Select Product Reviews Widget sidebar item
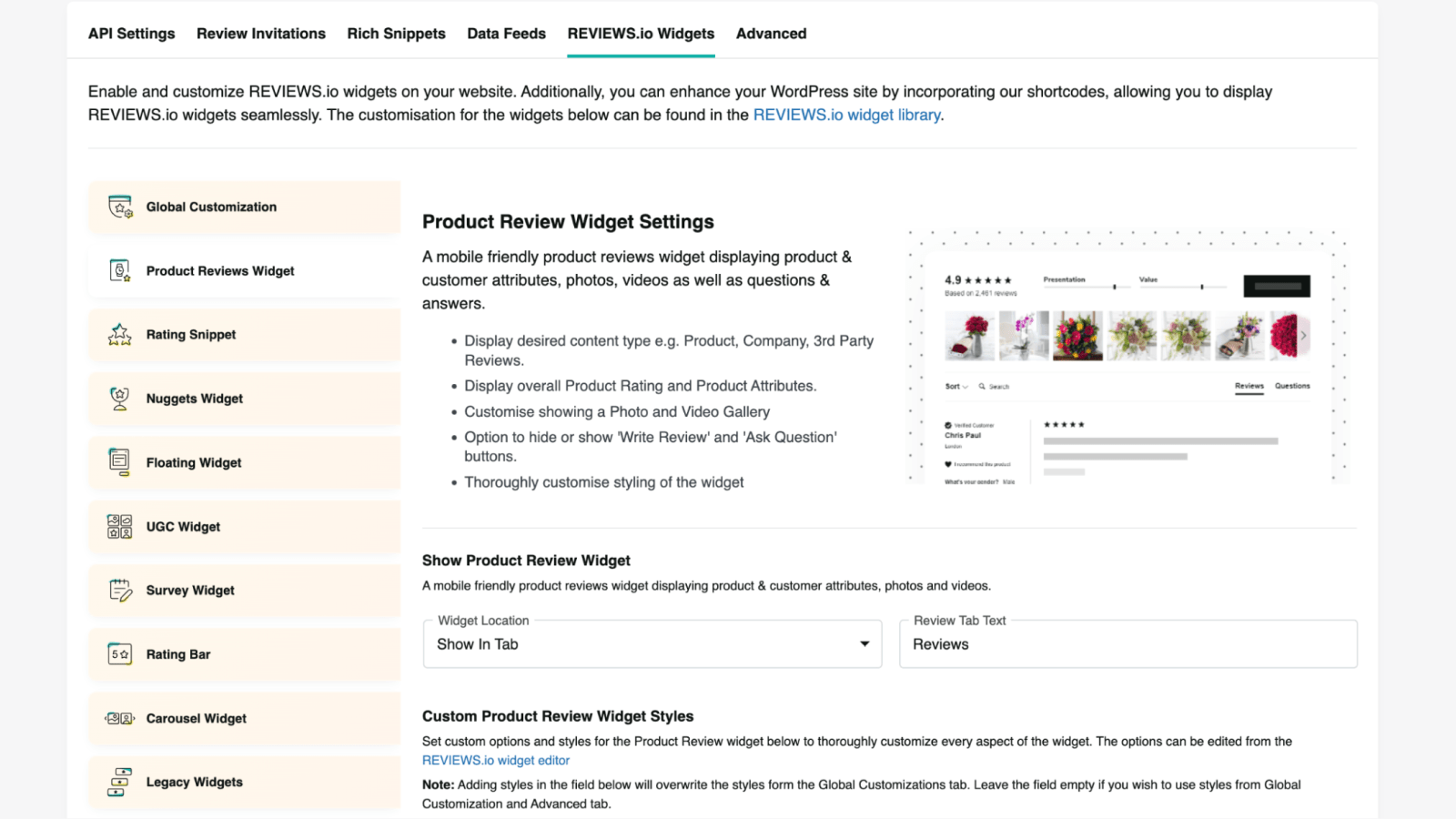 [245, 270]
